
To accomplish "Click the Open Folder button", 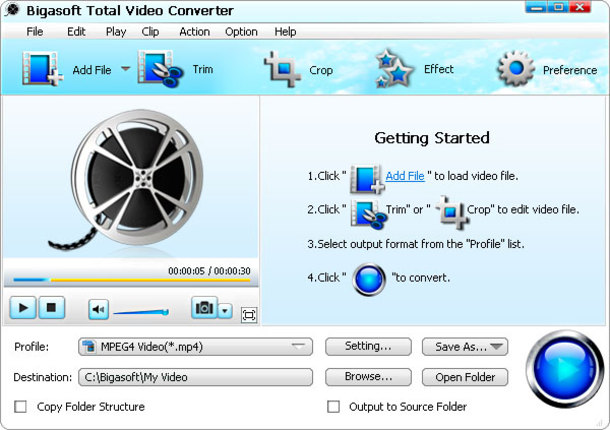I will (x=465, y=377).
